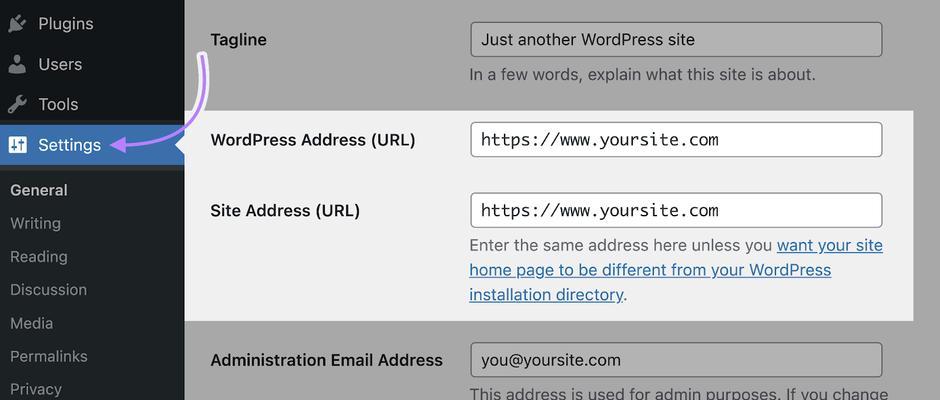Click the Tagline text field
Image resolution: width=940 pixels, height=400 pixels.
coord(676,40)
